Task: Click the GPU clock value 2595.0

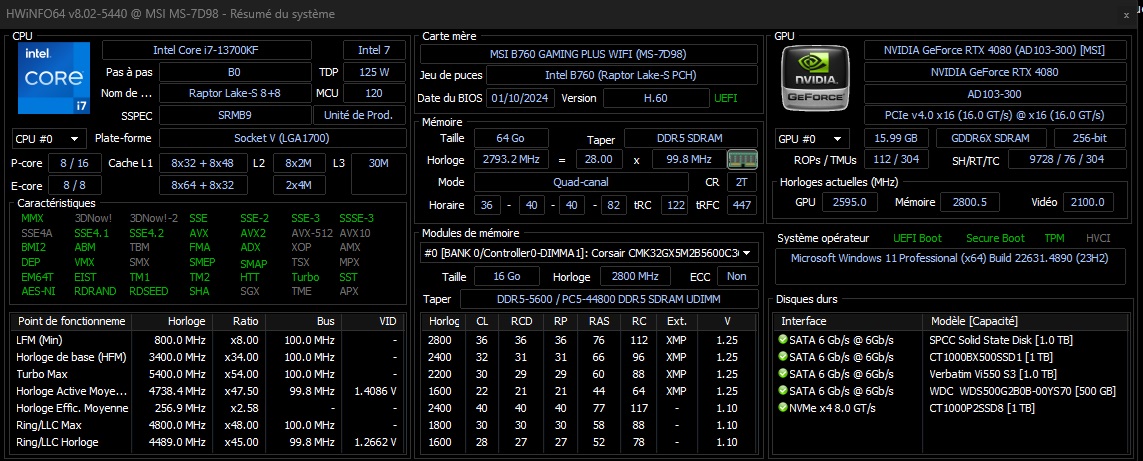Action: click(851, 202)
